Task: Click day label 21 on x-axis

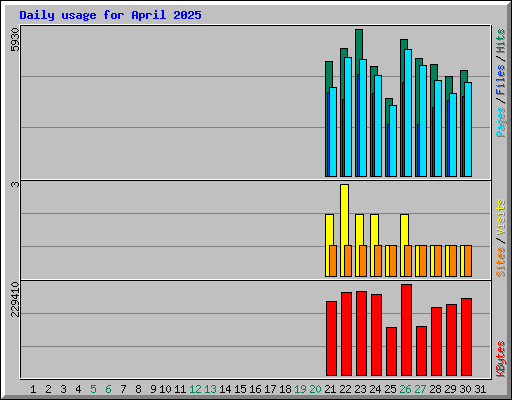Action: click(330, 389)
